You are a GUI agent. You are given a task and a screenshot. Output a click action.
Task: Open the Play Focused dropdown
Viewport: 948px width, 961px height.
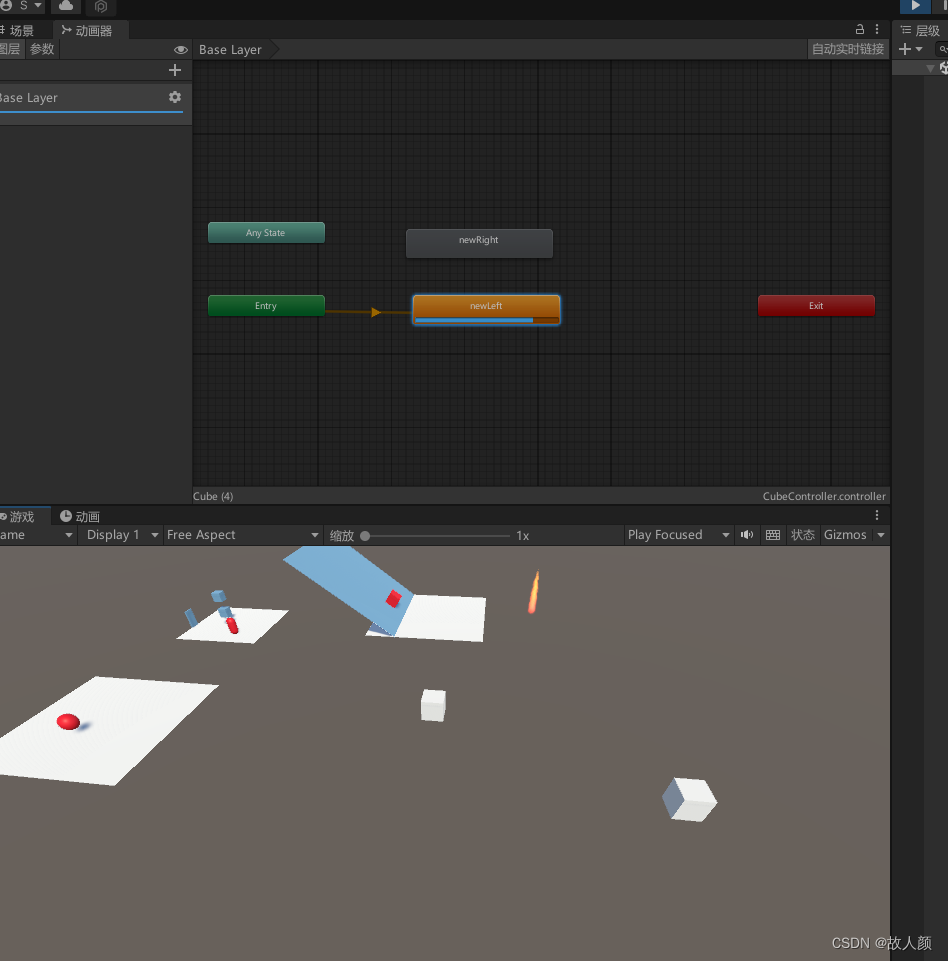[x=678, y=534]
